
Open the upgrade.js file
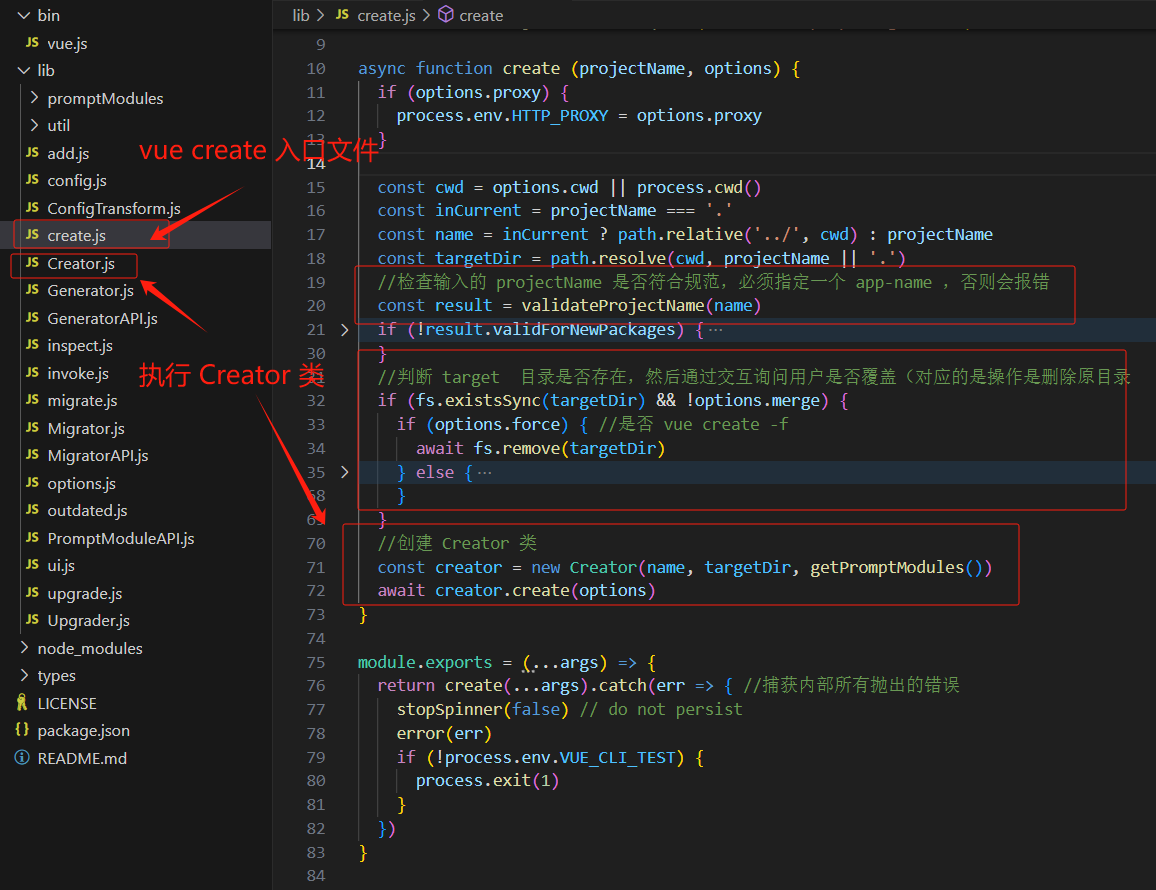point(85,594)
